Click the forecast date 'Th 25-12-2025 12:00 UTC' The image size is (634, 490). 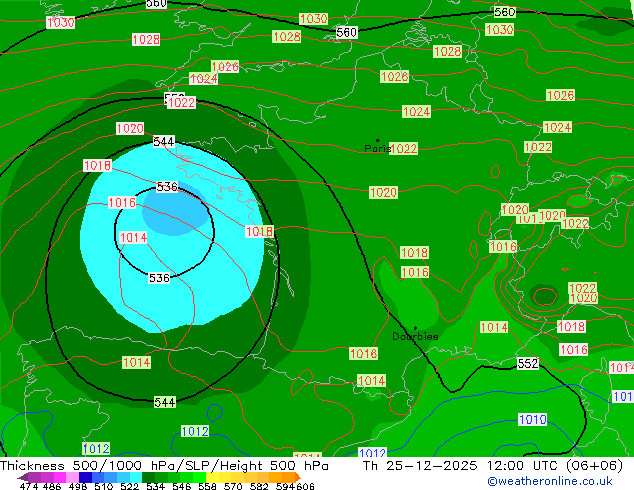[x=462, y=466]
